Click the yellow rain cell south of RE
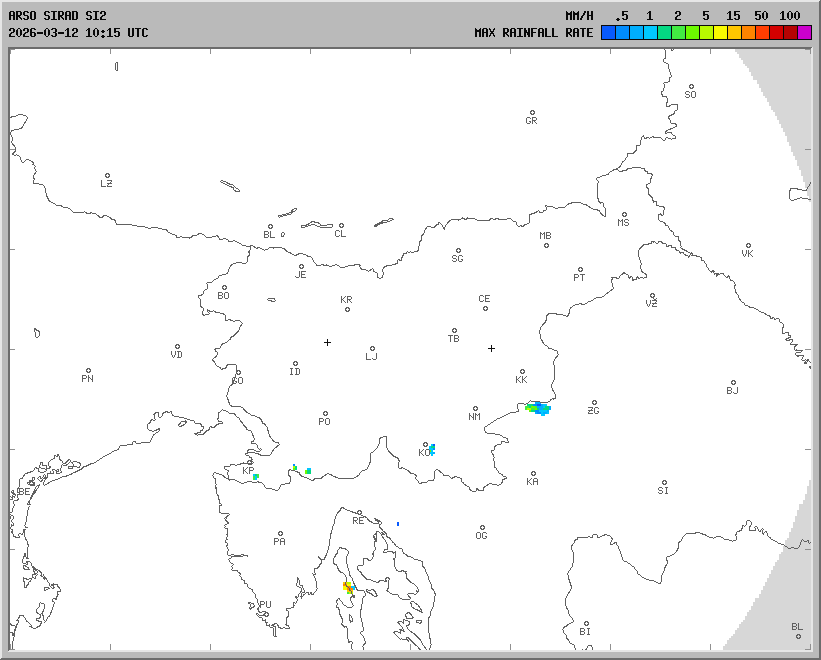 348,586
